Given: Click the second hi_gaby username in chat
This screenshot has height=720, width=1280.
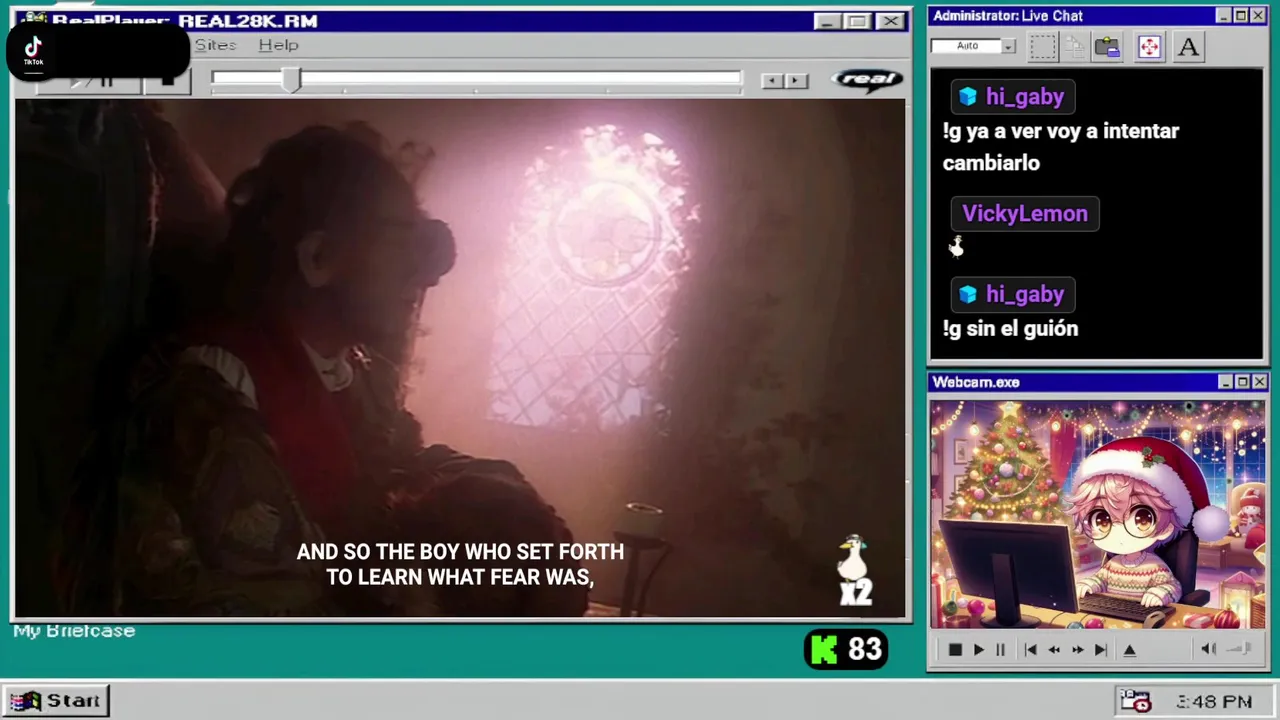Looking at the screenshot, I should click(1025, 295).
